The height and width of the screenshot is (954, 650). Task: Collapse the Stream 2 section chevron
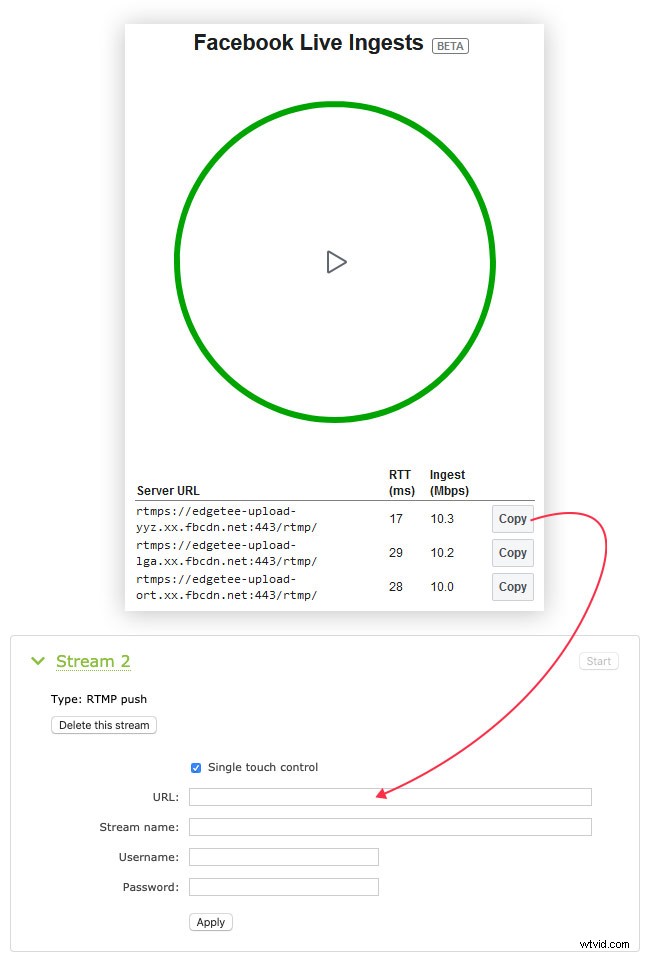(x=38, y=661)
